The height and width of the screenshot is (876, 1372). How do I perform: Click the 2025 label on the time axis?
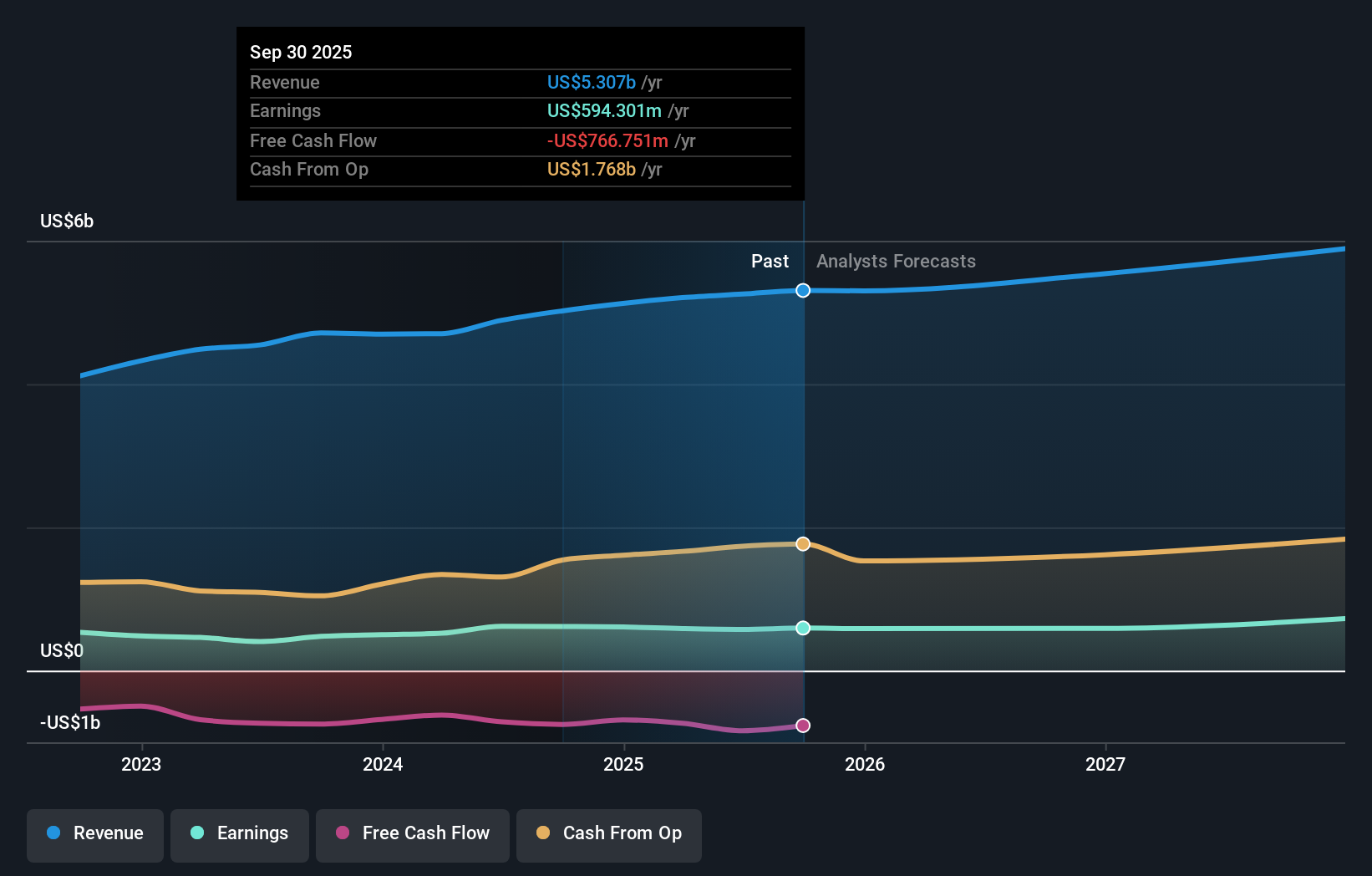coord(624,764)
